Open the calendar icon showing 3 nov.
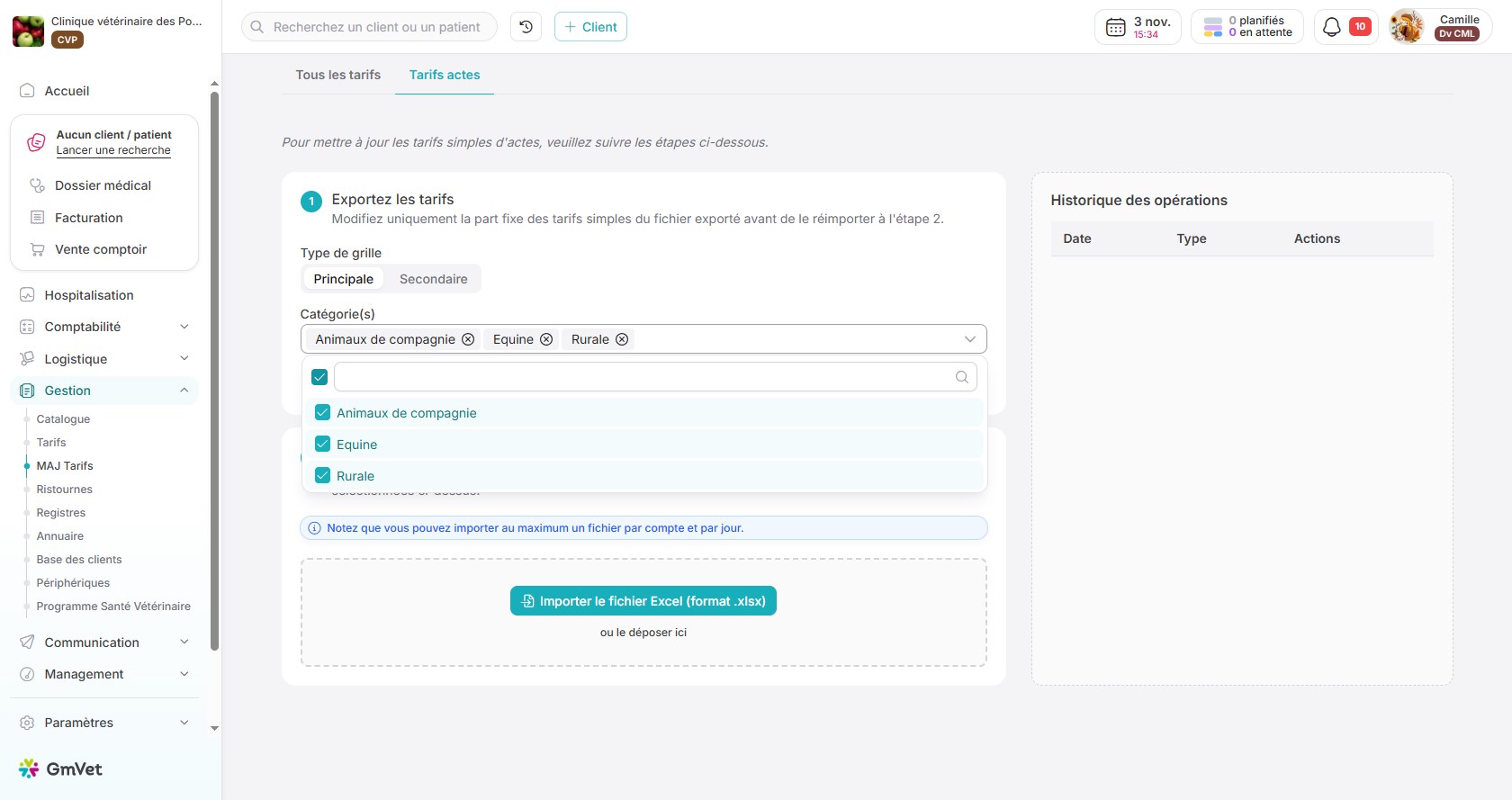Viewport: 1512px width, 800px height. pyautogui.click(x=1116, y=27)
